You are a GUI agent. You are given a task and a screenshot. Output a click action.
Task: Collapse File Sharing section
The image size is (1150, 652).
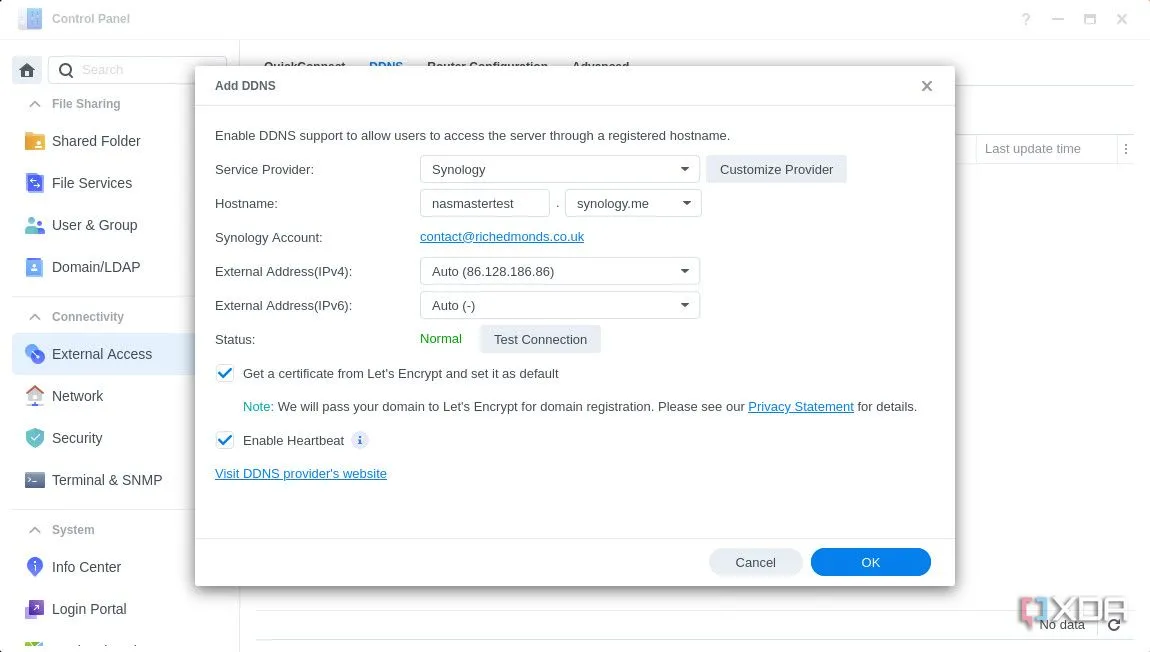(x=34, y=104)
